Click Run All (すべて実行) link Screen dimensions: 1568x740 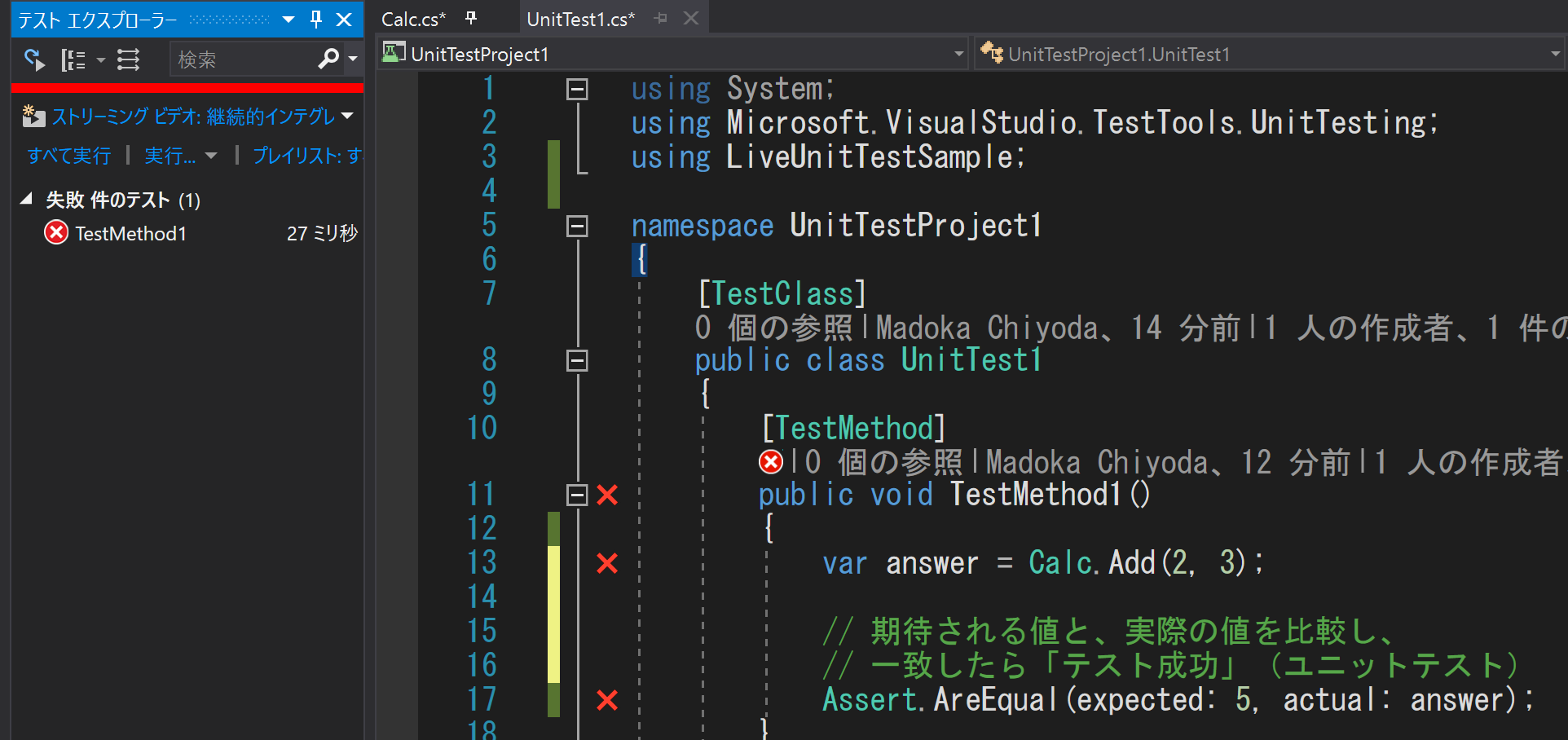tap(69, 156)
